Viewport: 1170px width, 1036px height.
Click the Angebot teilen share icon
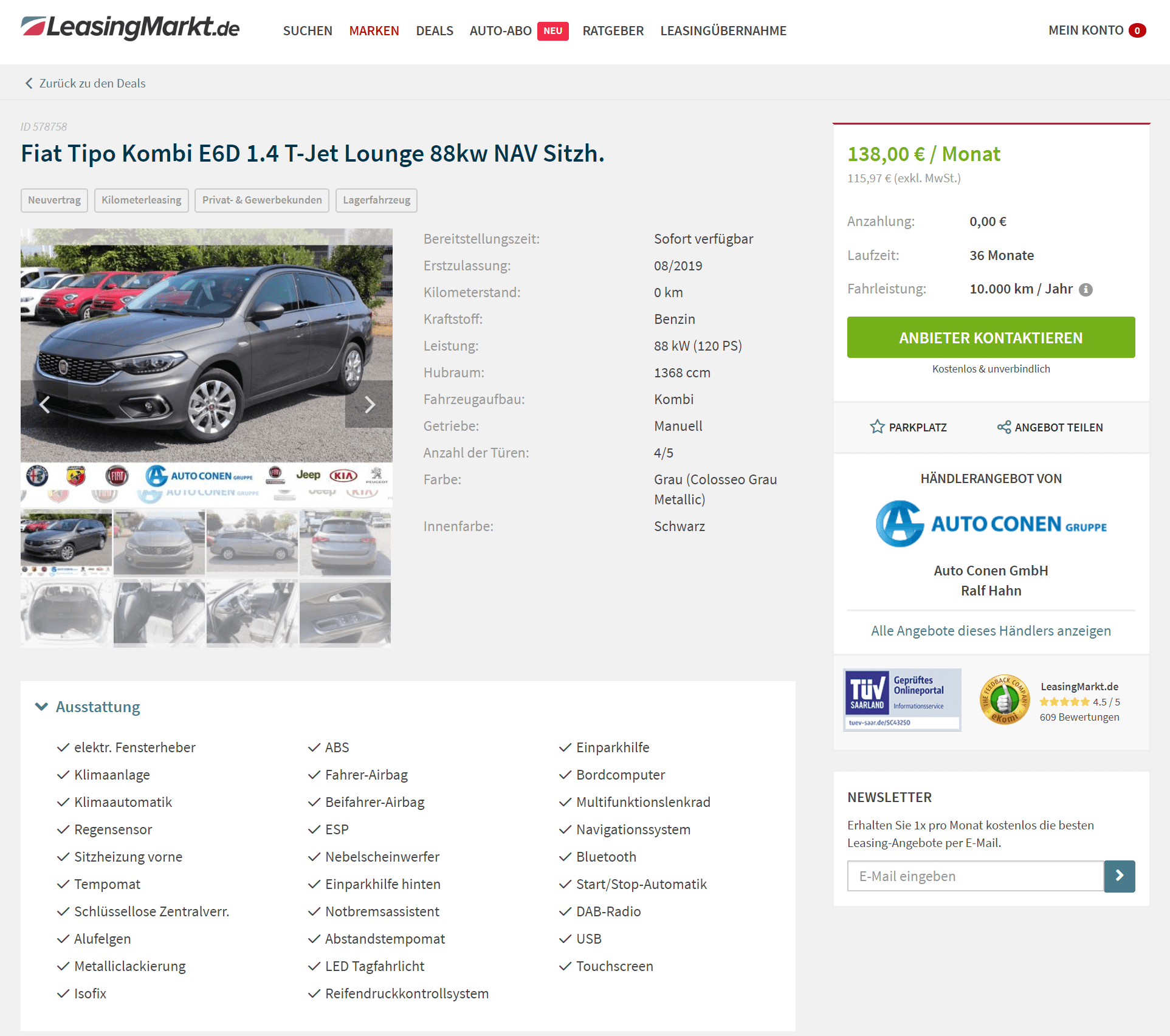point(1004,427)
